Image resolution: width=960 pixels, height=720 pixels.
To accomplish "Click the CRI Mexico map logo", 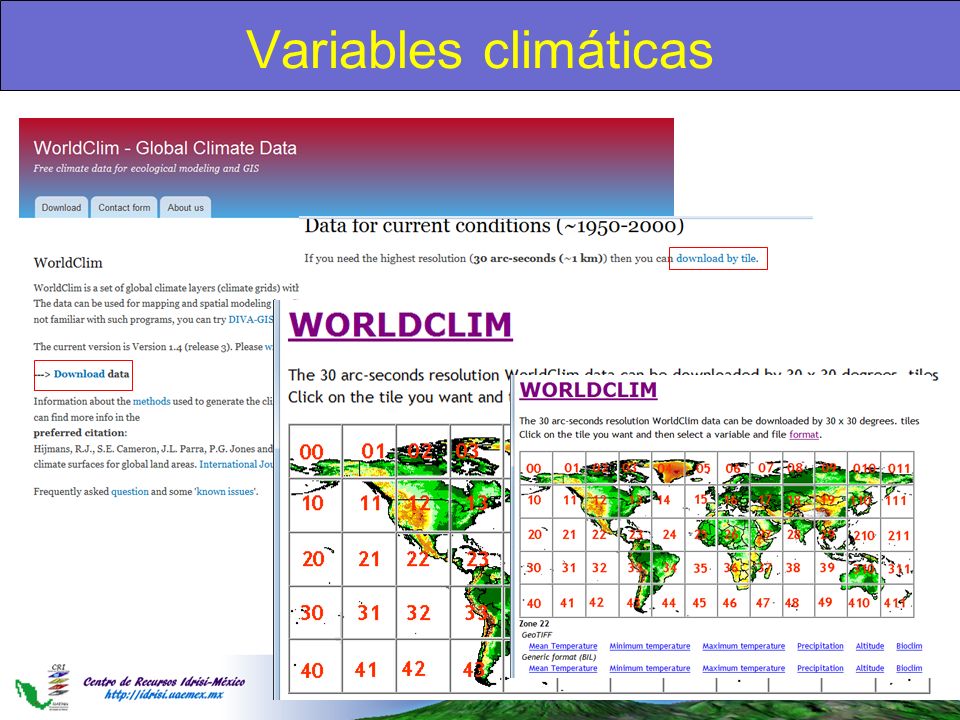I will click(43, 688).
